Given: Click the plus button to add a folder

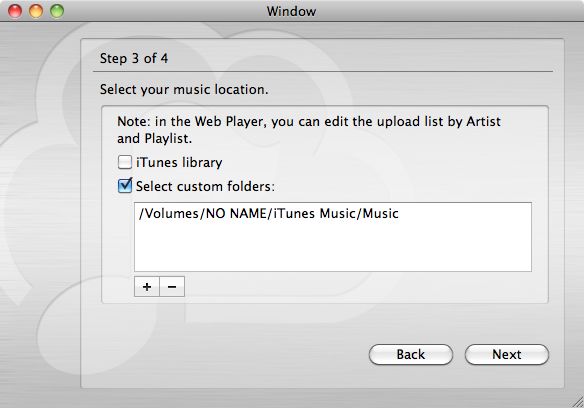Looking at the screenshot, I should tap(147, 287).
